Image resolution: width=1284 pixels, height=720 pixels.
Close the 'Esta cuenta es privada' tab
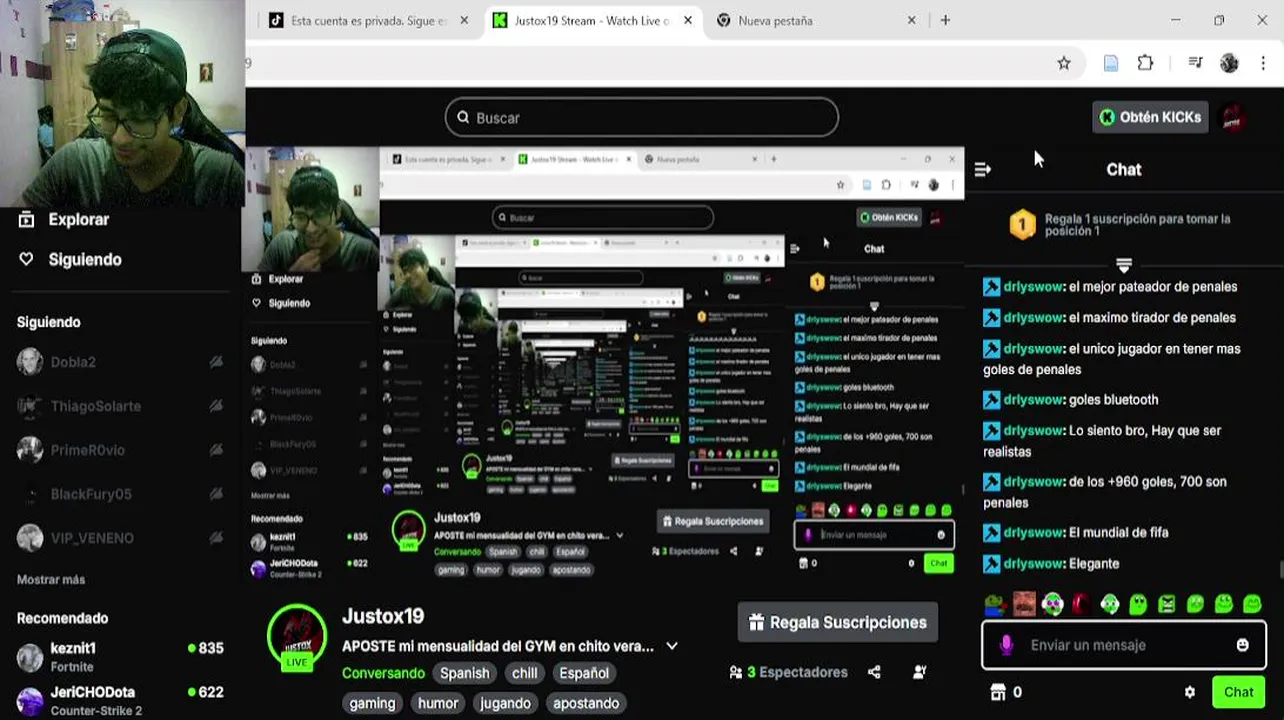(464, 20)
